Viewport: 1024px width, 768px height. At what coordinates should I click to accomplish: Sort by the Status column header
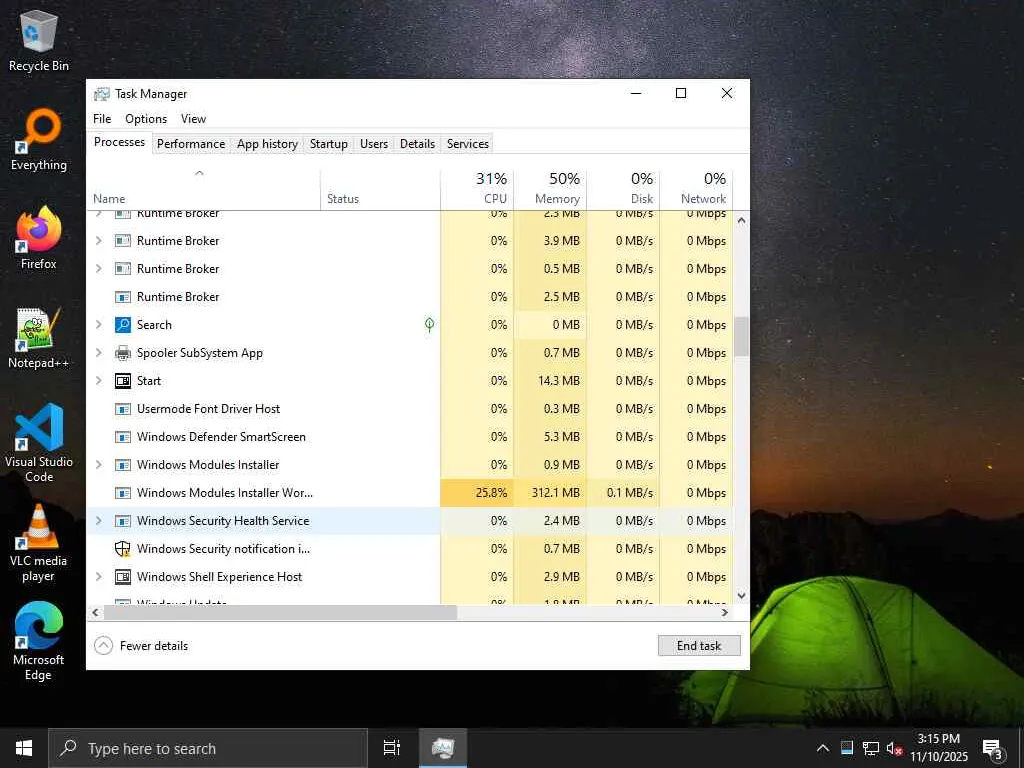pos(380,189)
